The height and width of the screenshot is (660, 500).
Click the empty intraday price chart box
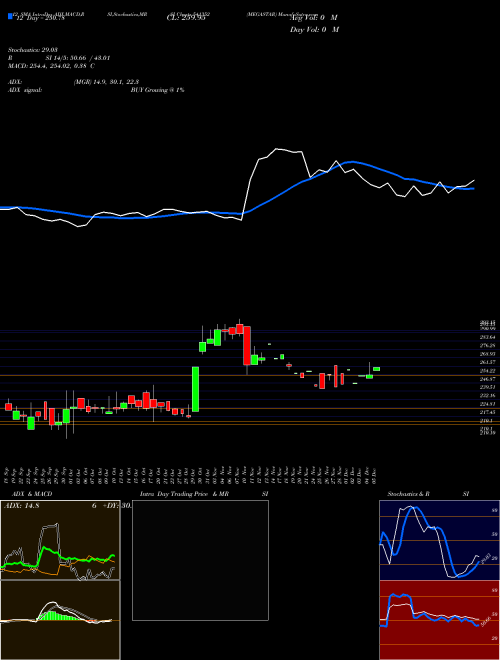[x=200, y=560]
